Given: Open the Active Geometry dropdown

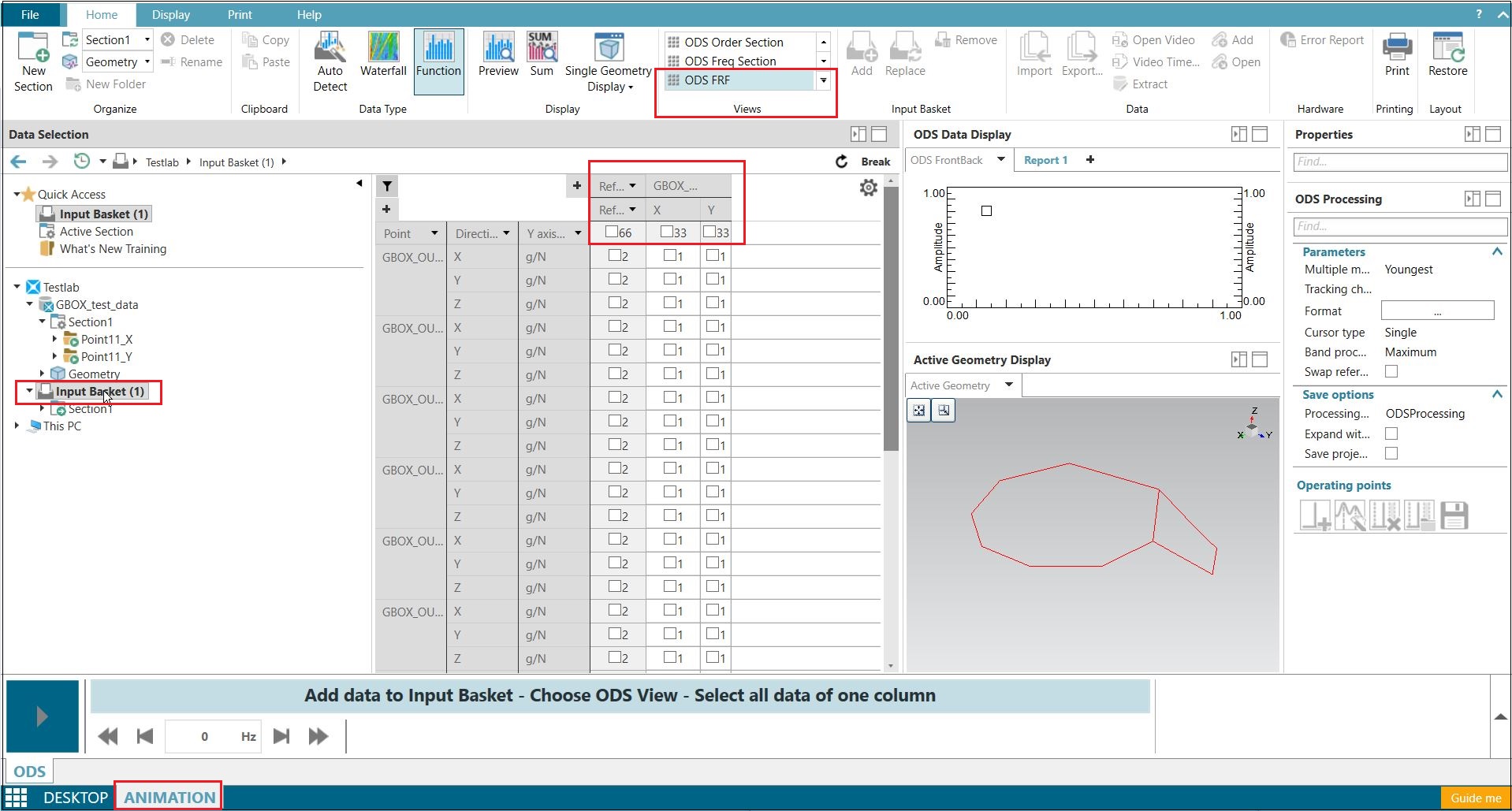Looking at the screenshot, I should point(1008,385).
